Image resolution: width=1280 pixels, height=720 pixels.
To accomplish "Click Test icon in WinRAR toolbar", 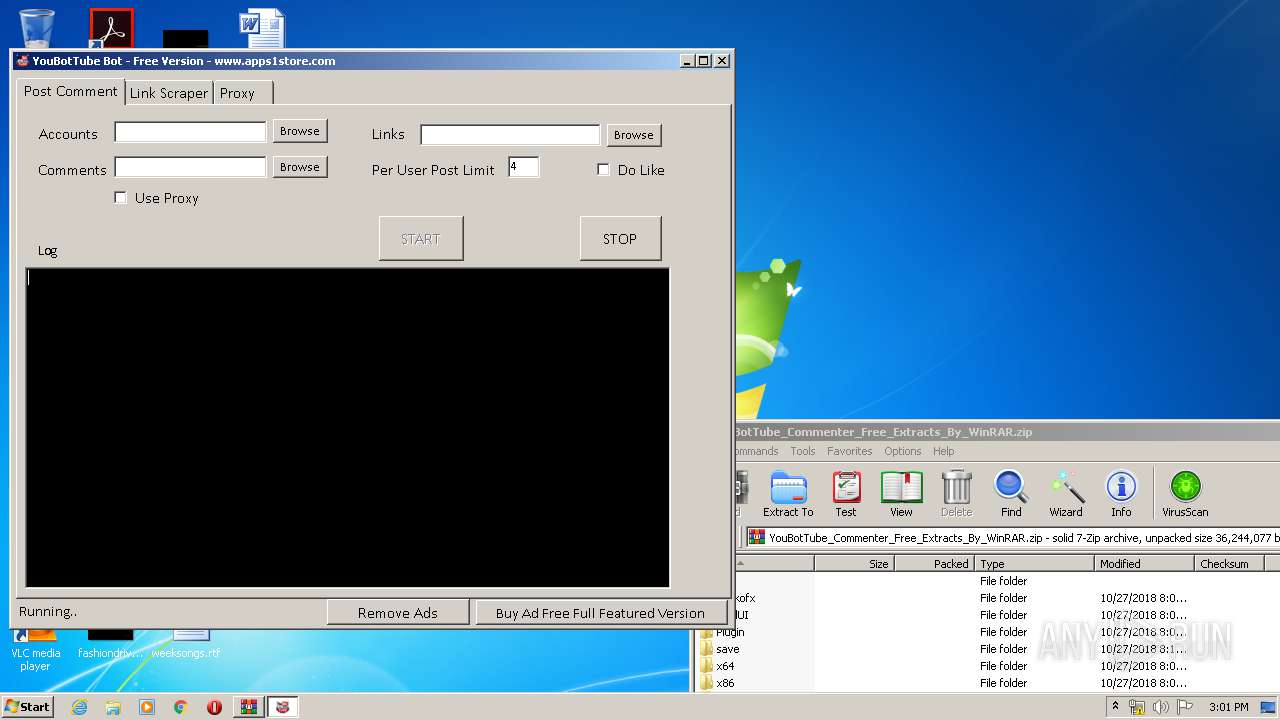I will click(x=846, y=494).
